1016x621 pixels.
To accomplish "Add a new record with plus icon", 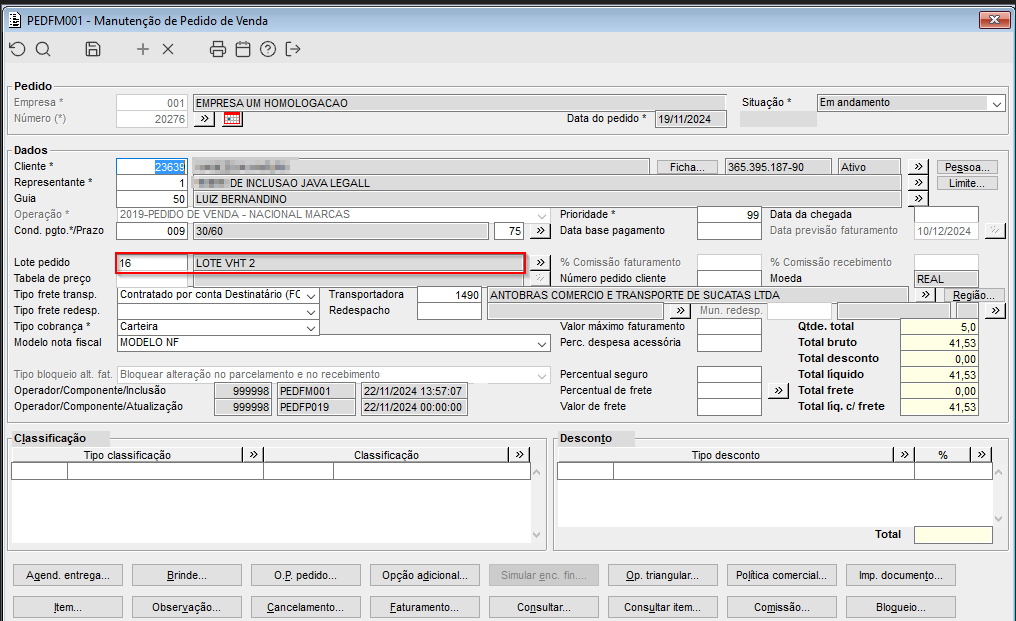I will (143, 49).
